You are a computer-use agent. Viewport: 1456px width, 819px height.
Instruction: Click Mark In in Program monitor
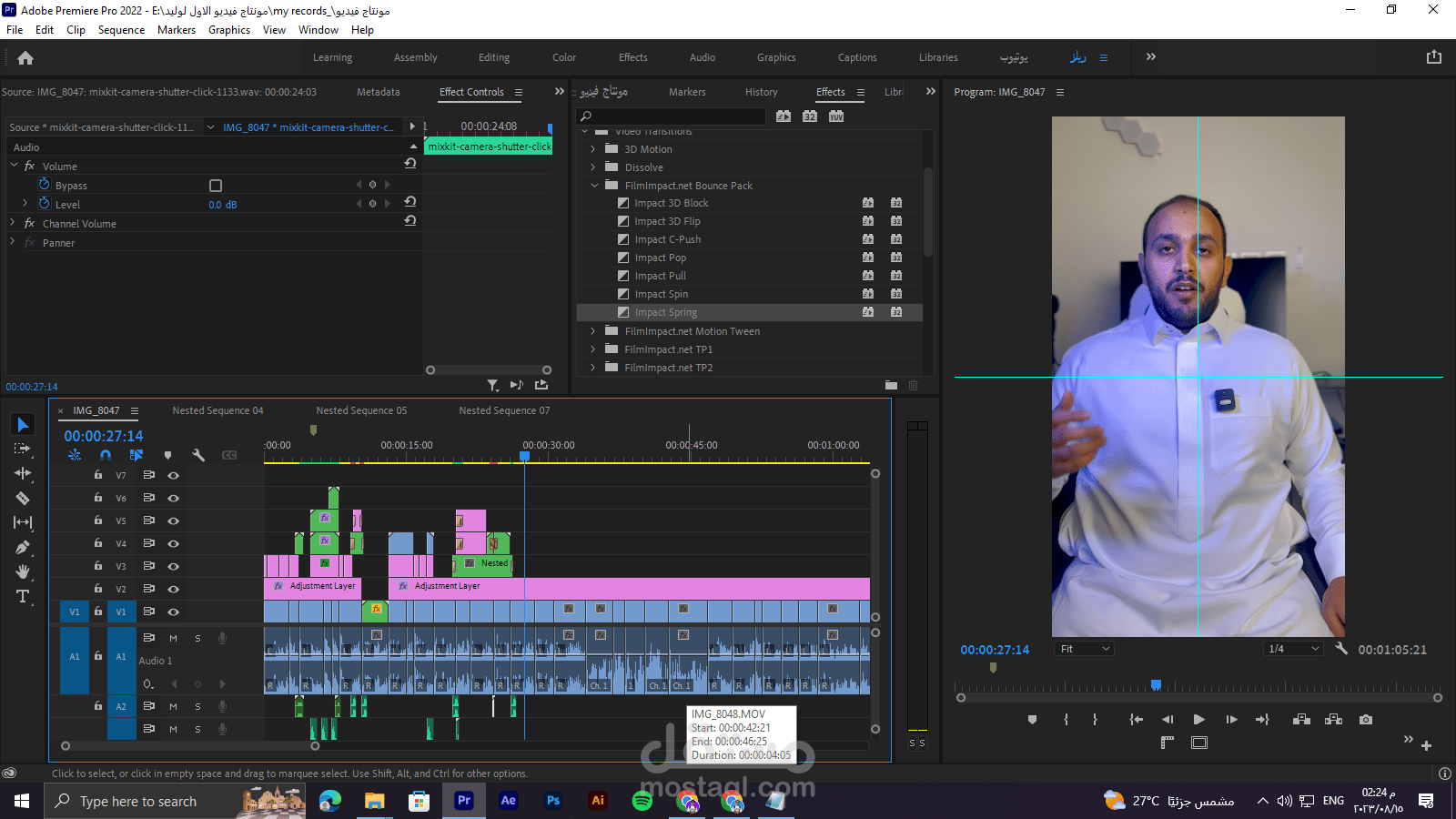click(1066, 720)
